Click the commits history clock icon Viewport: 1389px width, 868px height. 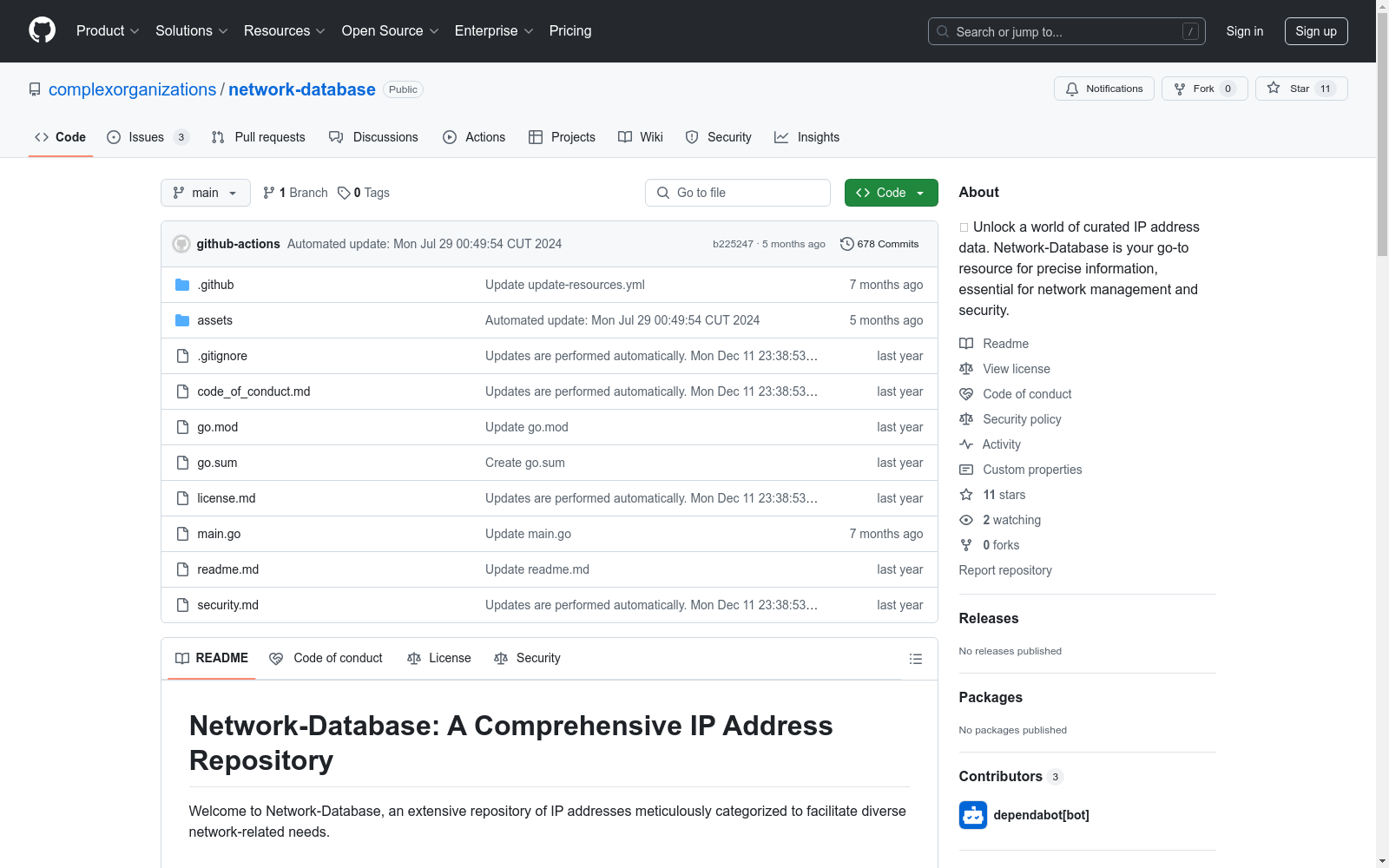pyautogui.click(x=847, y=244)
